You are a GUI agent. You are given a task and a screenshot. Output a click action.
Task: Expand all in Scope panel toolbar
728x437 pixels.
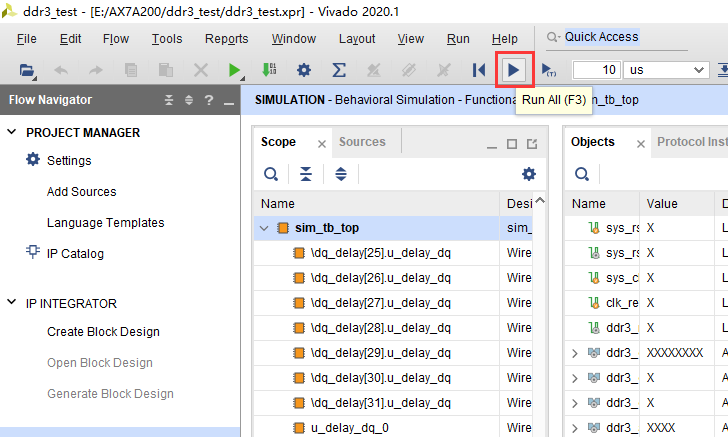pyautogui.click(x=341, y=174)
